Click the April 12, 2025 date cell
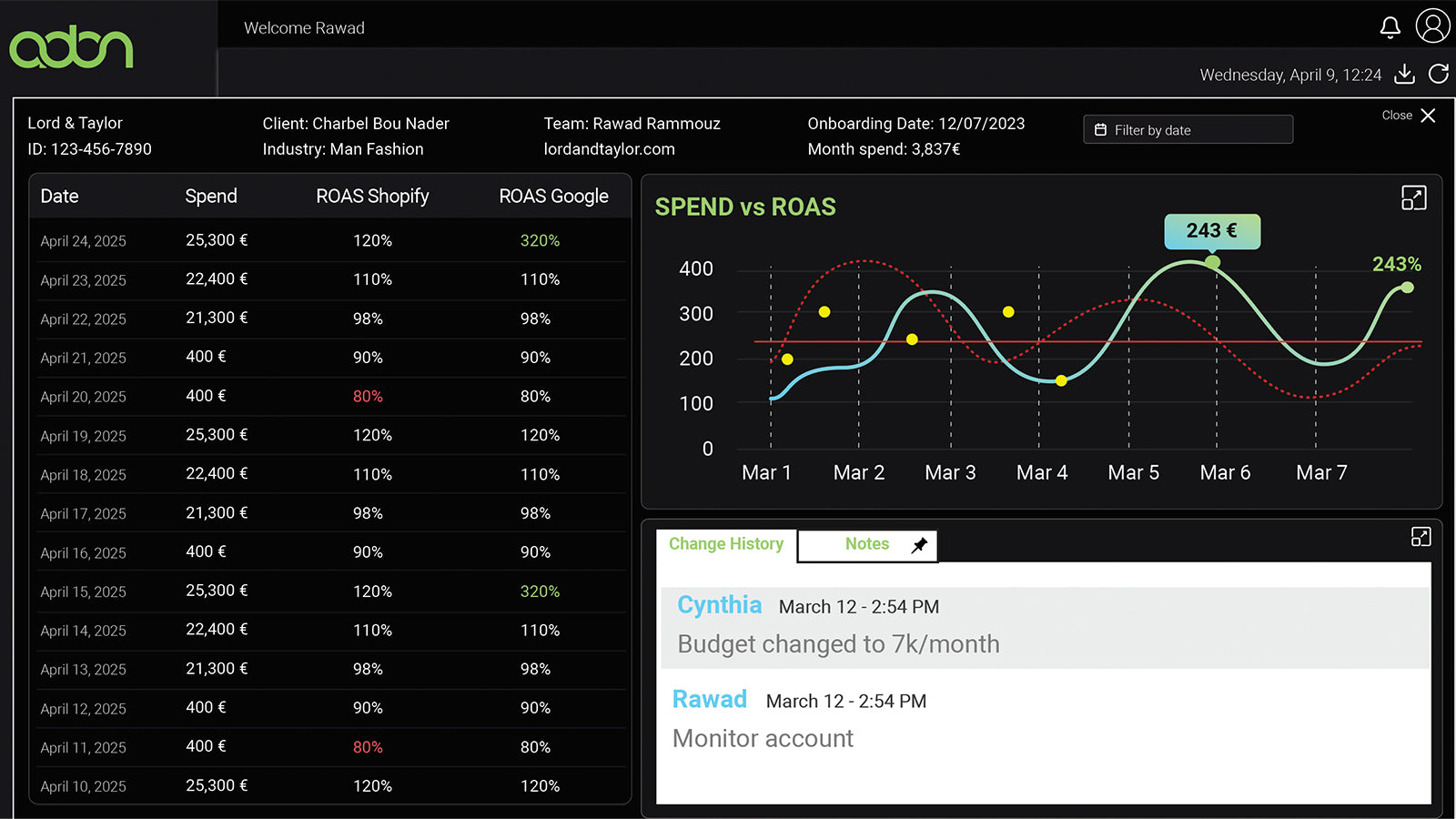 83,709
